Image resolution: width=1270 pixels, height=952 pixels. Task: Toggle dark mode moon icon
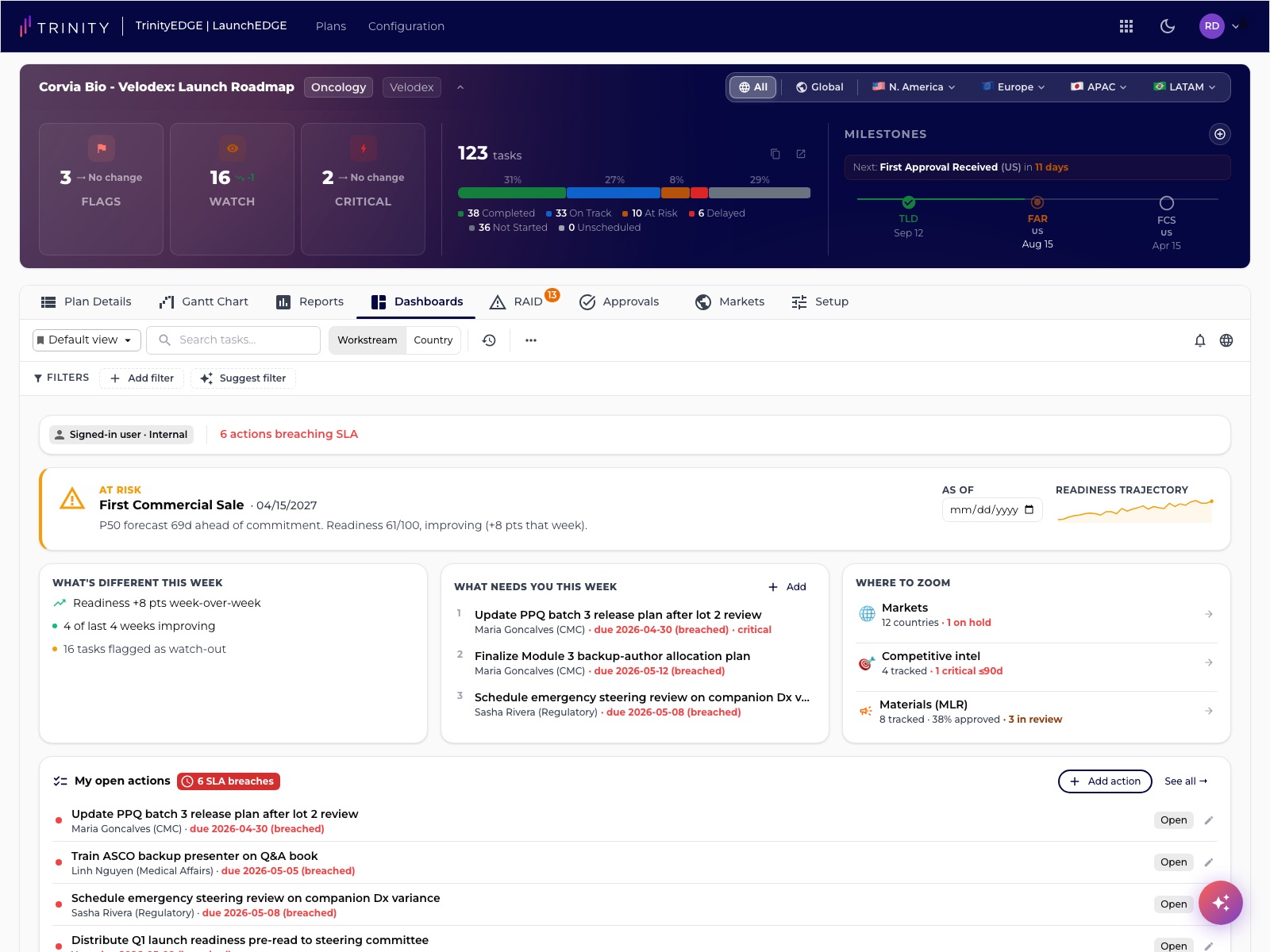[1167, 26]
